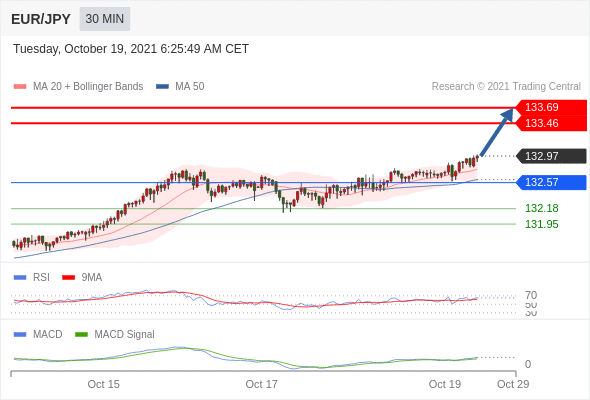Viewport: 590px width, 400px height.
Task: Click the blue upward forecast arrow
Action: tap(497, 132)
